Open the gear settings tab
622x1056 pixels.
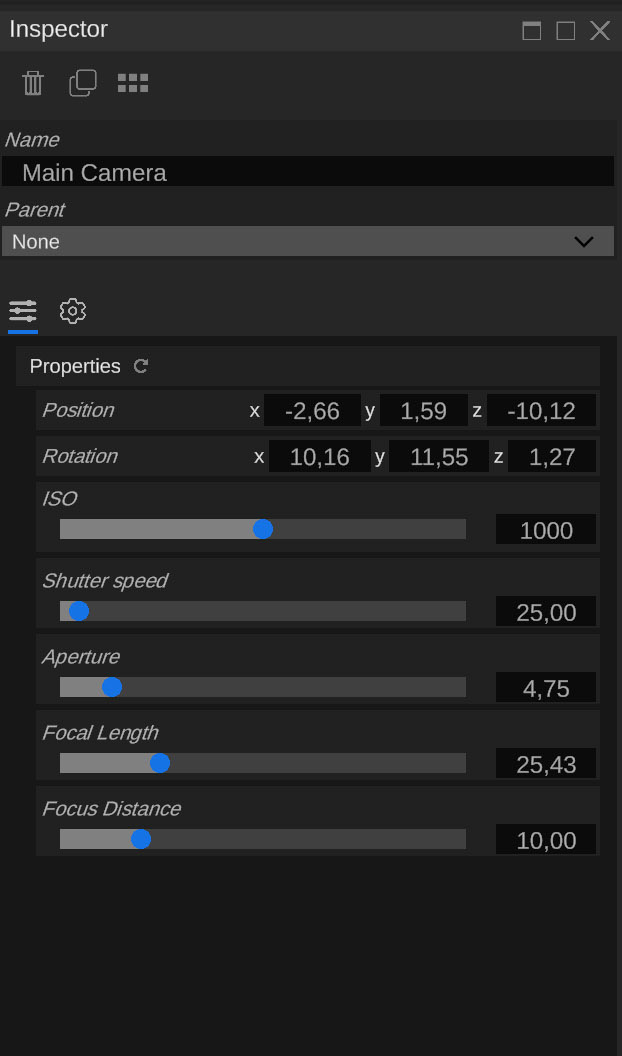click(x=73, y=311)
